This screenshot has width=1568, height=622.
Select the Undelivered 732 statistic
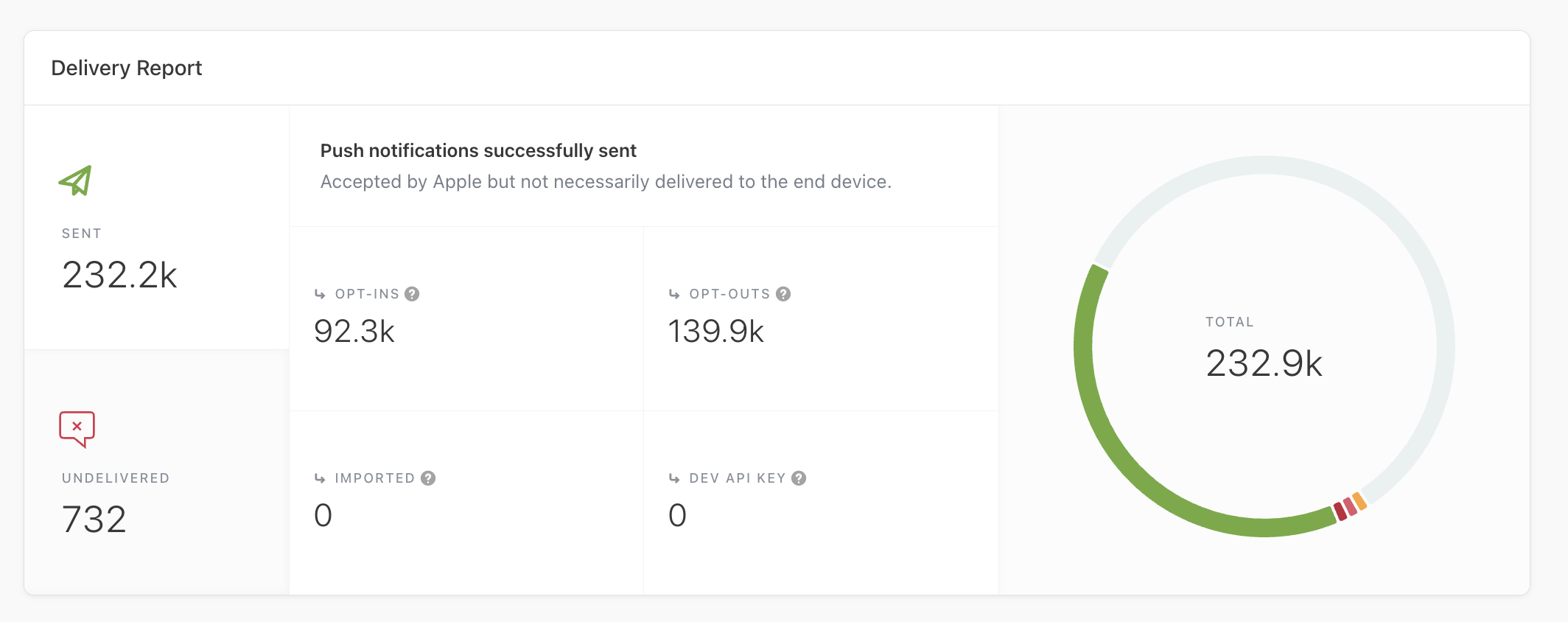(94, 519)
